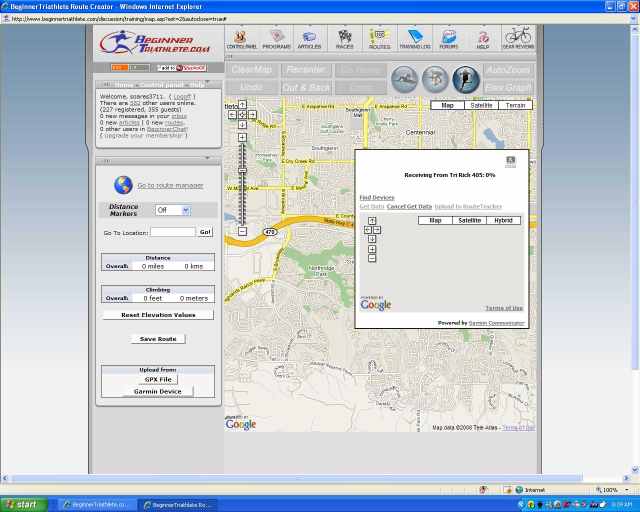Pan the Garmin popup map down
This screenshot has height=512, width=640.
(x=372, y=239)
